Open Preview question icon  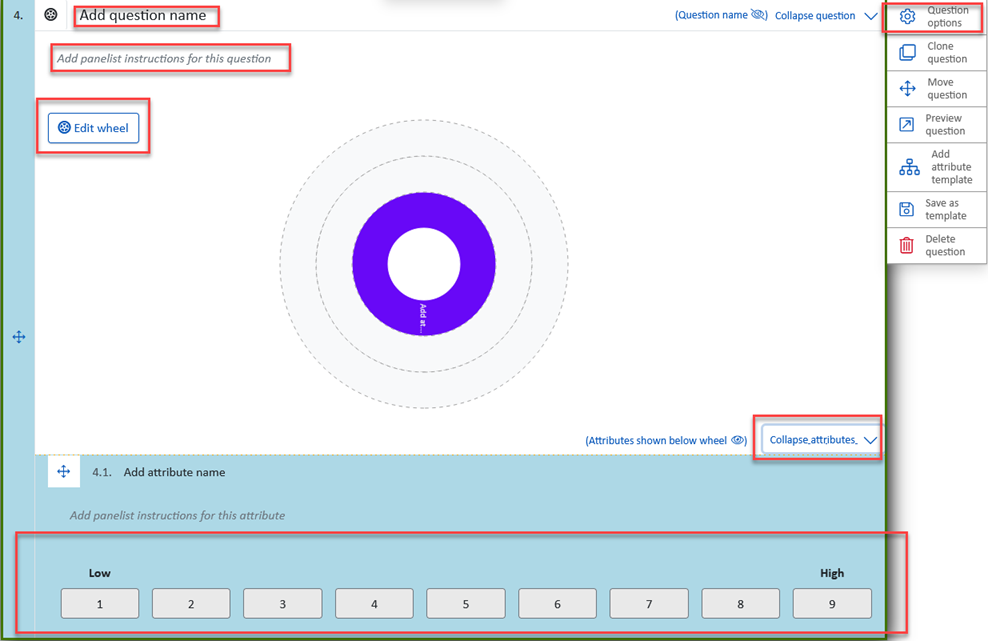coord(907,125)
